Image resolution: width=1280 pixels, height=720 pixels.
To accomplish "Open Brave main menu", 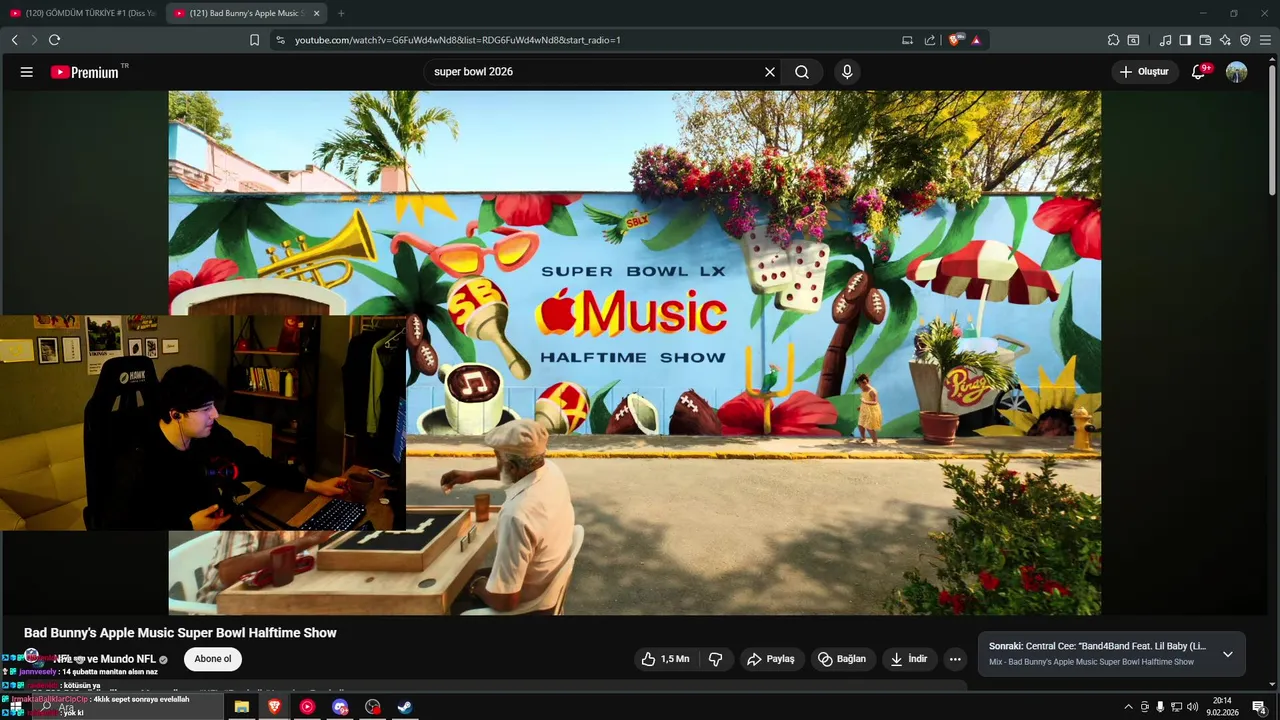I will [1265, 40].
